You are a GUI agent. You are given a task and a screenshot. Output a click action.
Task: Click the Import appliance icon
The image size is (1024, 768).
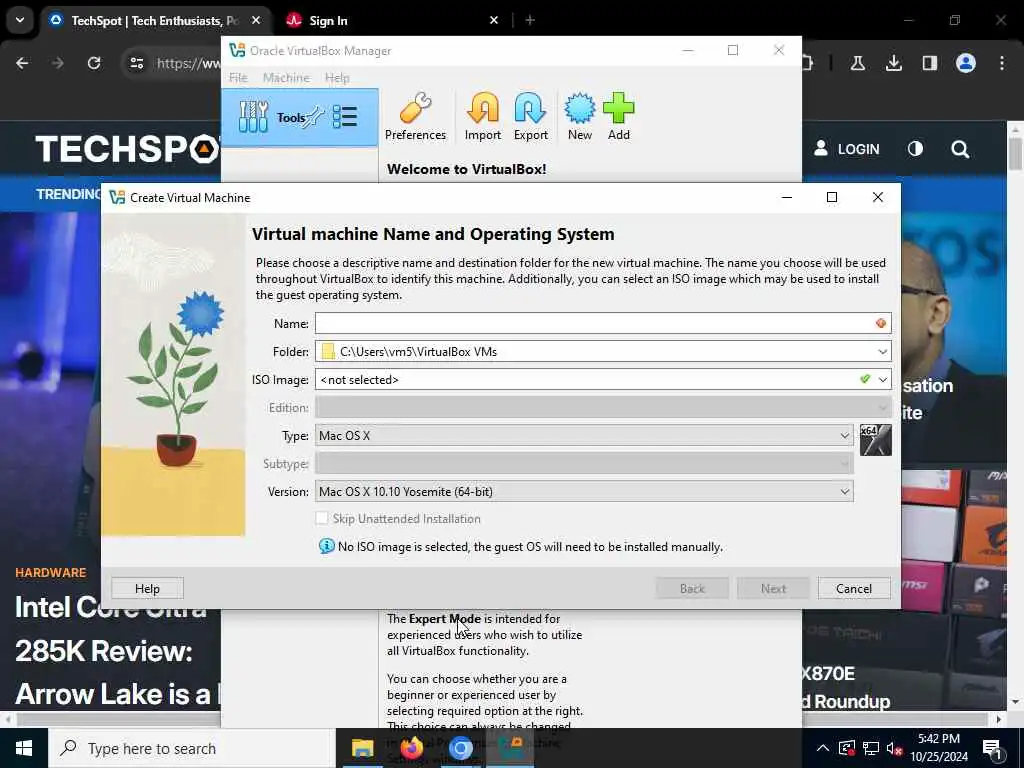click(483, 117)
